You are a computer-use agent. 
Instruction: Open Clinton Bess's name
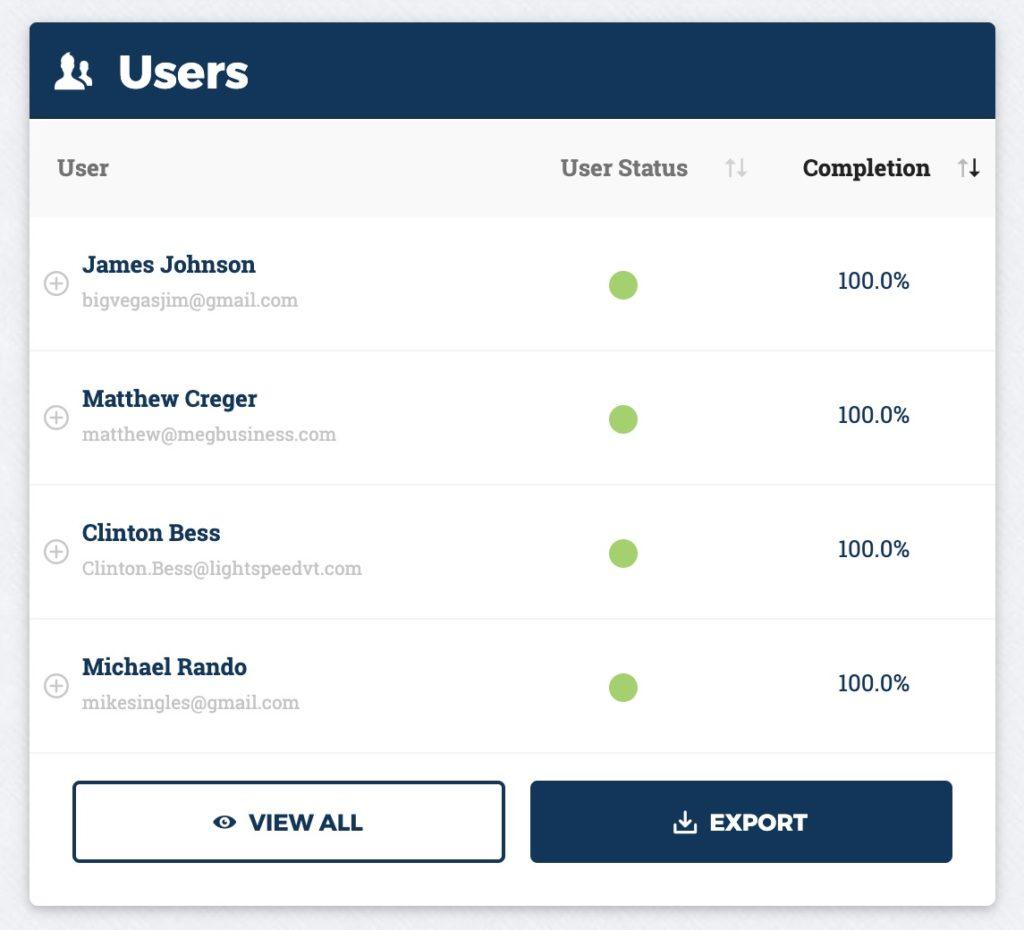click(151, 533)
